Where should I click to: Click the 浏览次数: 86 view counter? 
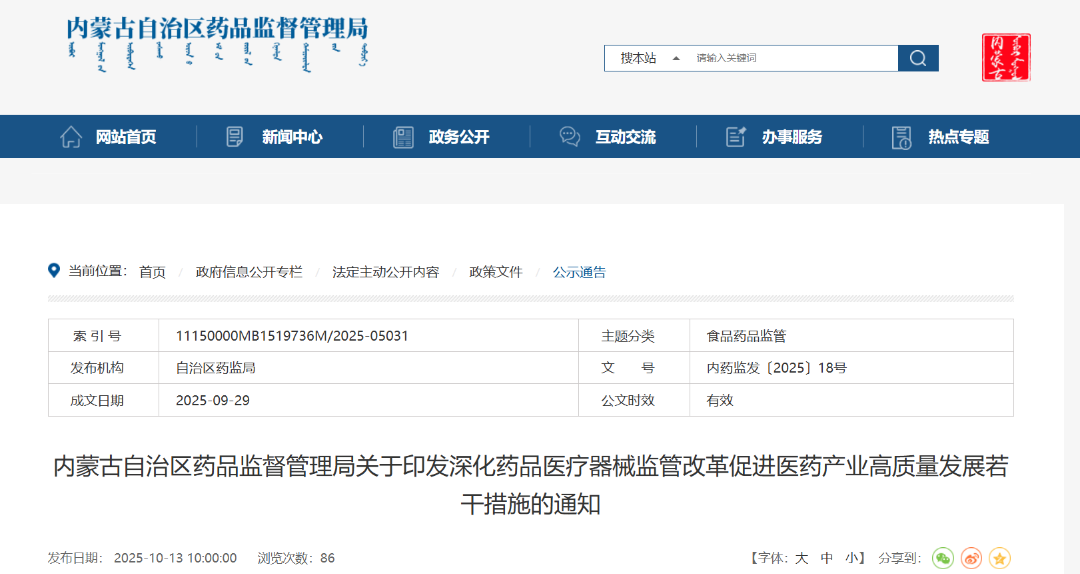tap(296, 558)
